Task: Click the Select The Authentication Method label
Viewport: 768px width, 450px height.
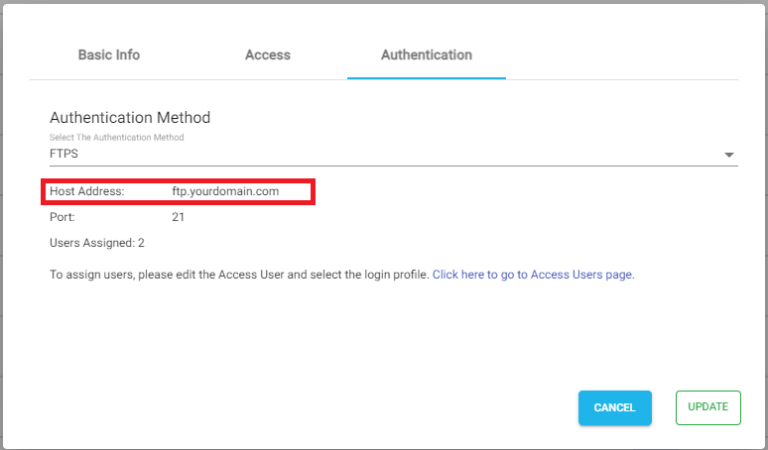Action: point(117,138)
